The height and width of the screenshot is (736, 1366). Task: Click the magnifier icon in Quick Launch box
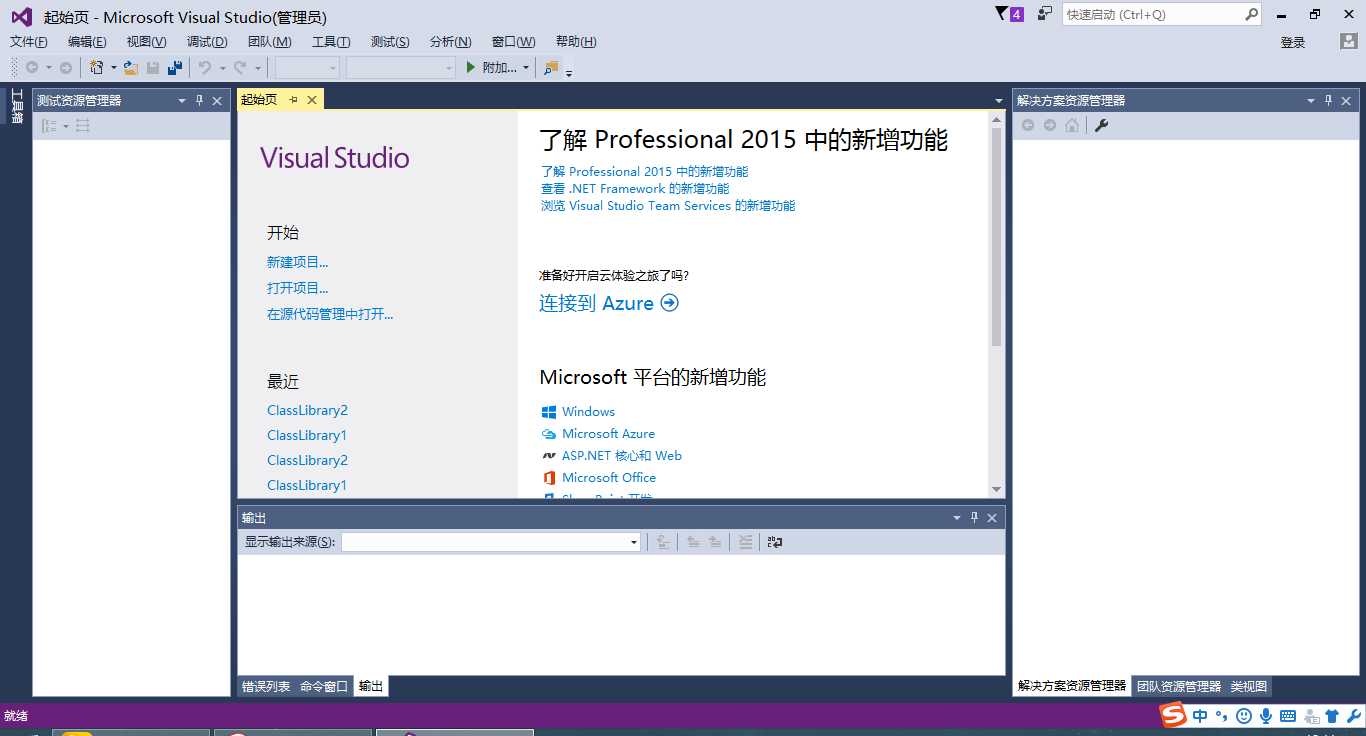1251,15
